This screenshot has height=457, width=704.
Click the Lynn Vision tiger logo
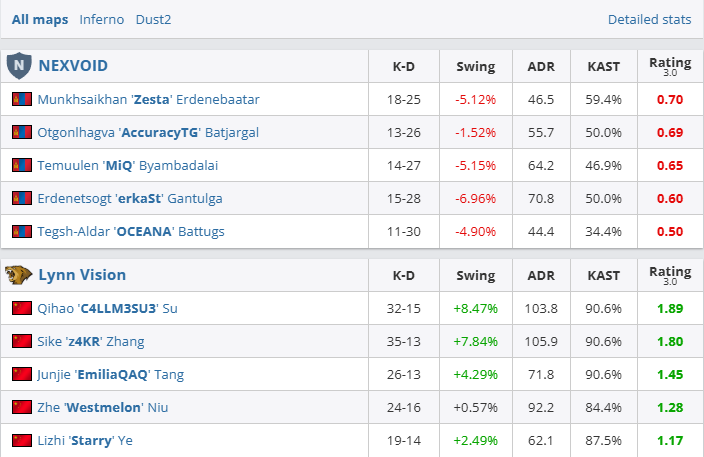tap(18, 275)
